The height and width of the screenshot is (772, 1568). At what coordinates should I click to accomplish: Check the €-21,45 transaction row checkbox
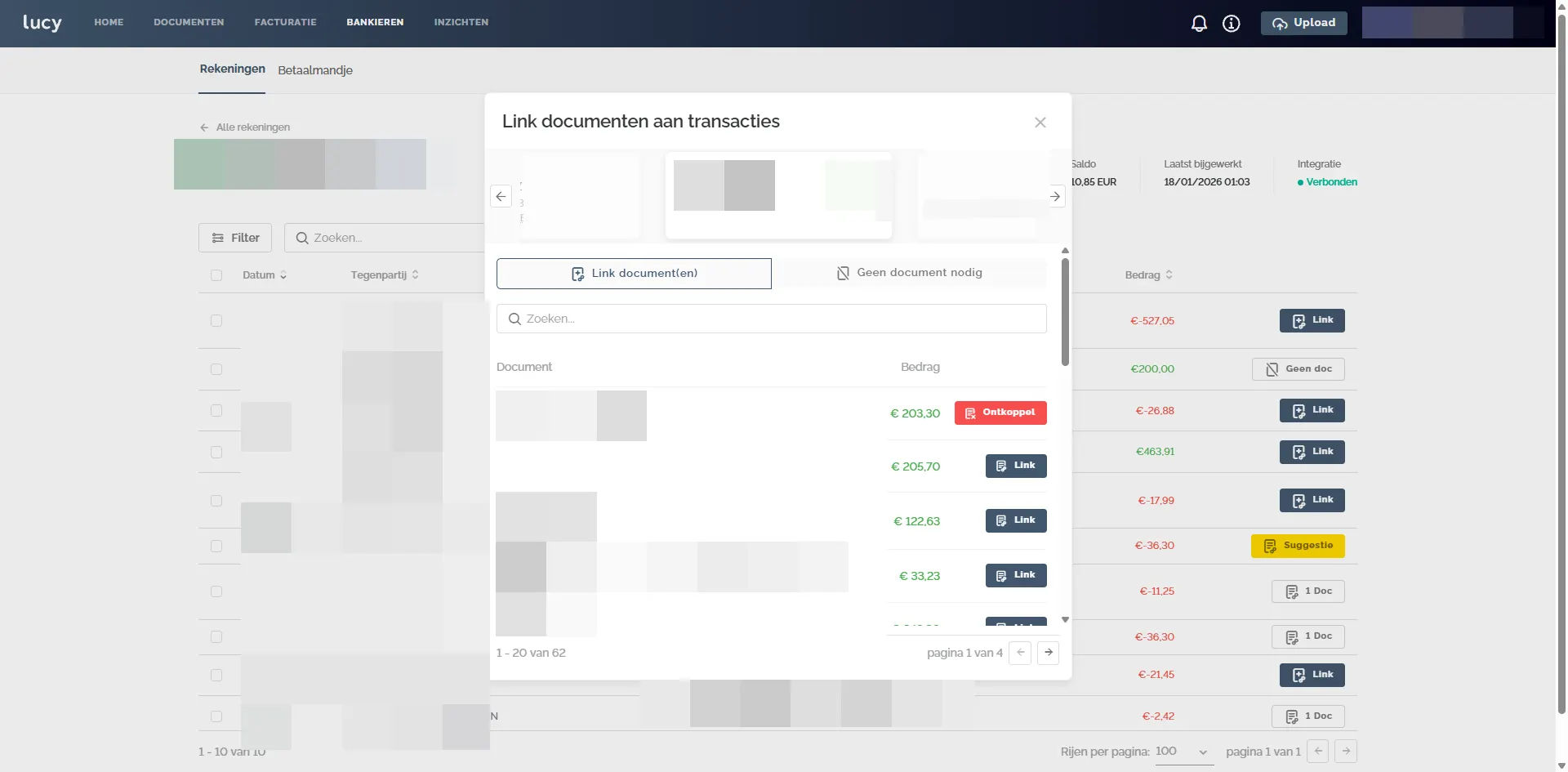(216, 676)
